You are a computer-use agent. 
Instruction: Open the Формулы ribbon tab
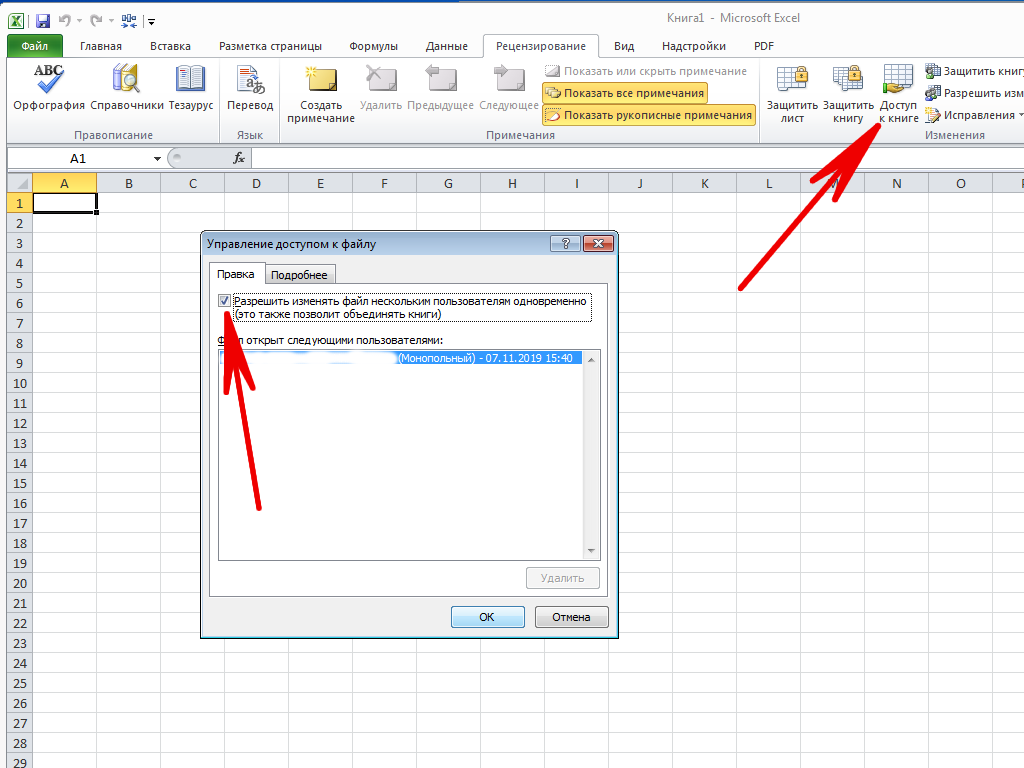[x=373, y=46]
